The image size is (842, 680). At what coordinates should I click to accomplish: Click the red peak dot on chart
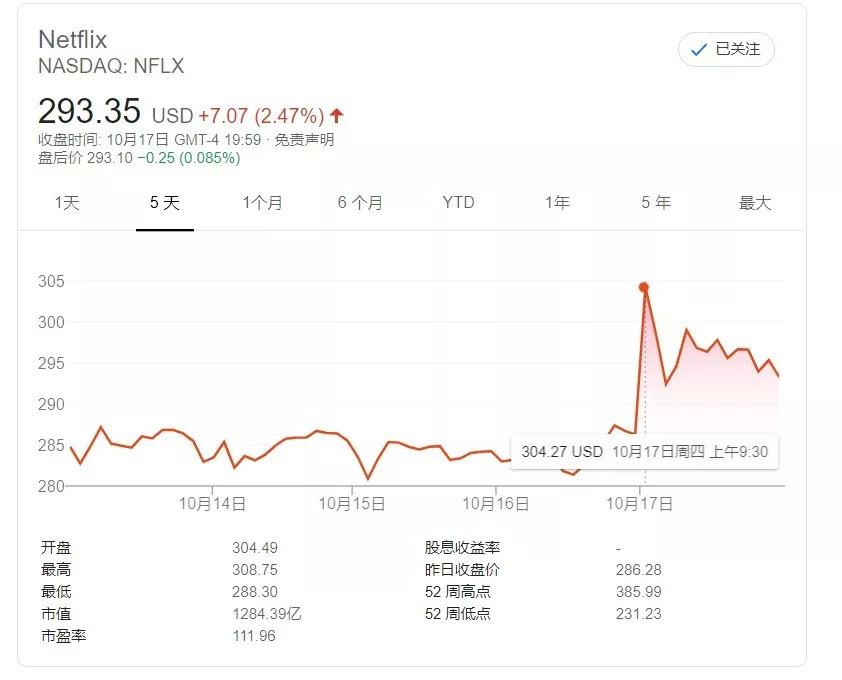pyautogui.click(x=644, y=287)
